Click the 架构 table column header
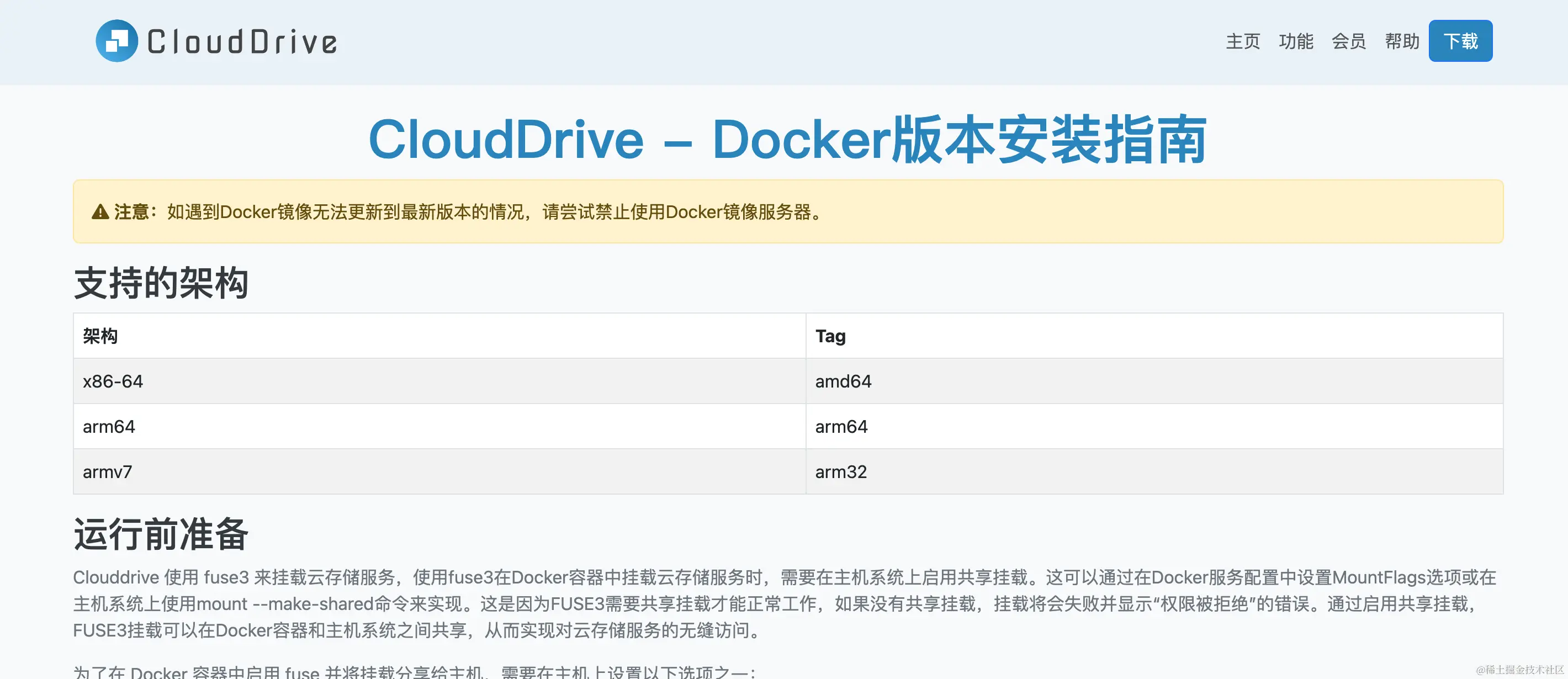The width and height of the screenshot is (1568, 679). pyautogui.click(x=100, y=336)
